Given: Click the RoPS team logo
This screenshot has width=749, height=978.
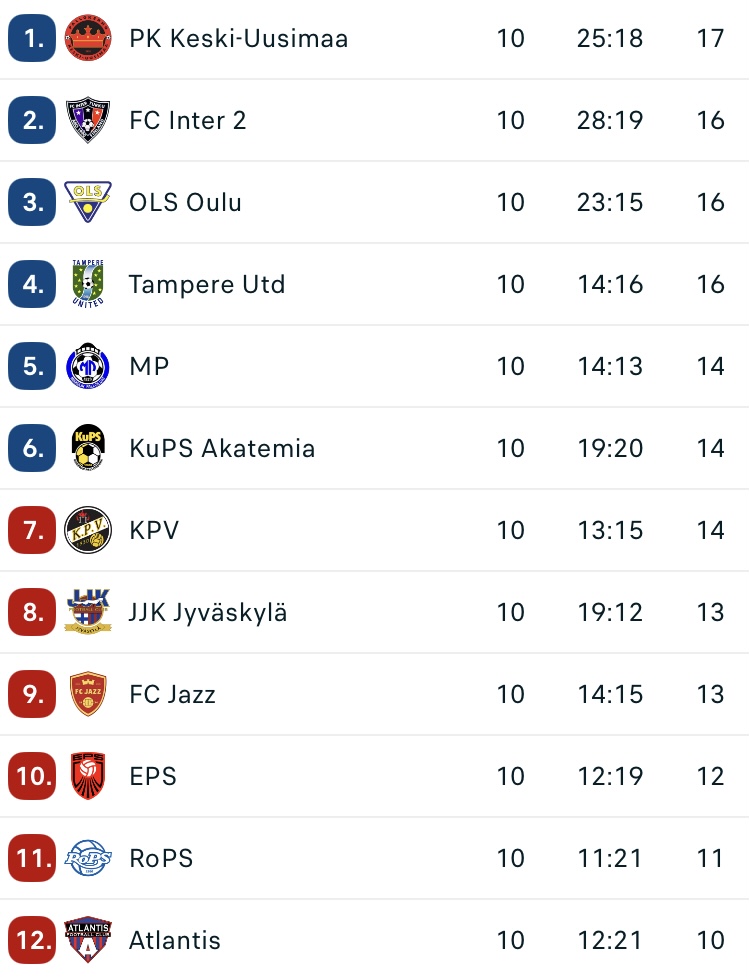Looking at the screenshot, I should tap(88, 858).
